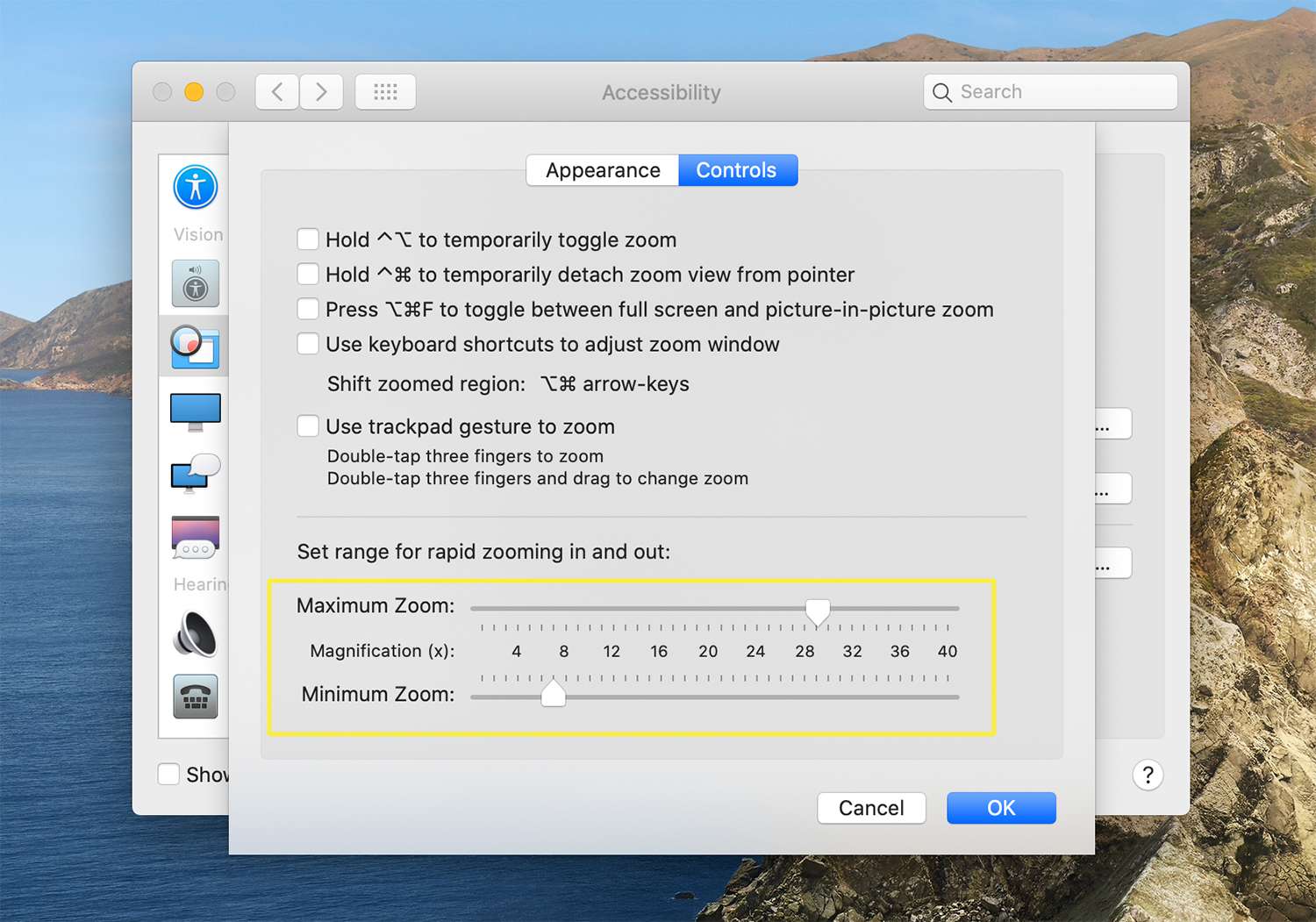Enable hold to temporarily toggle zoom
This screenshot has height=922, width=1316.
(308, 239)
